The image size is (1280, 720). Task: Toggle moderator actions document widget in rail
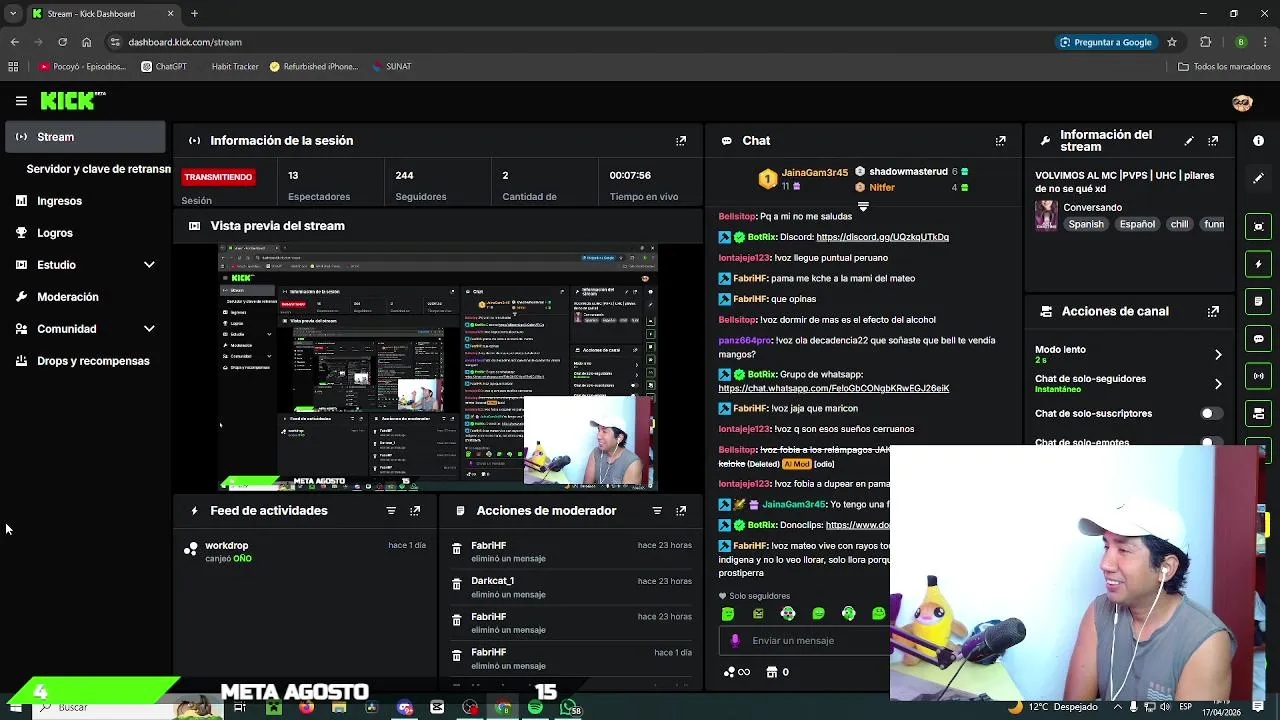1258,301
